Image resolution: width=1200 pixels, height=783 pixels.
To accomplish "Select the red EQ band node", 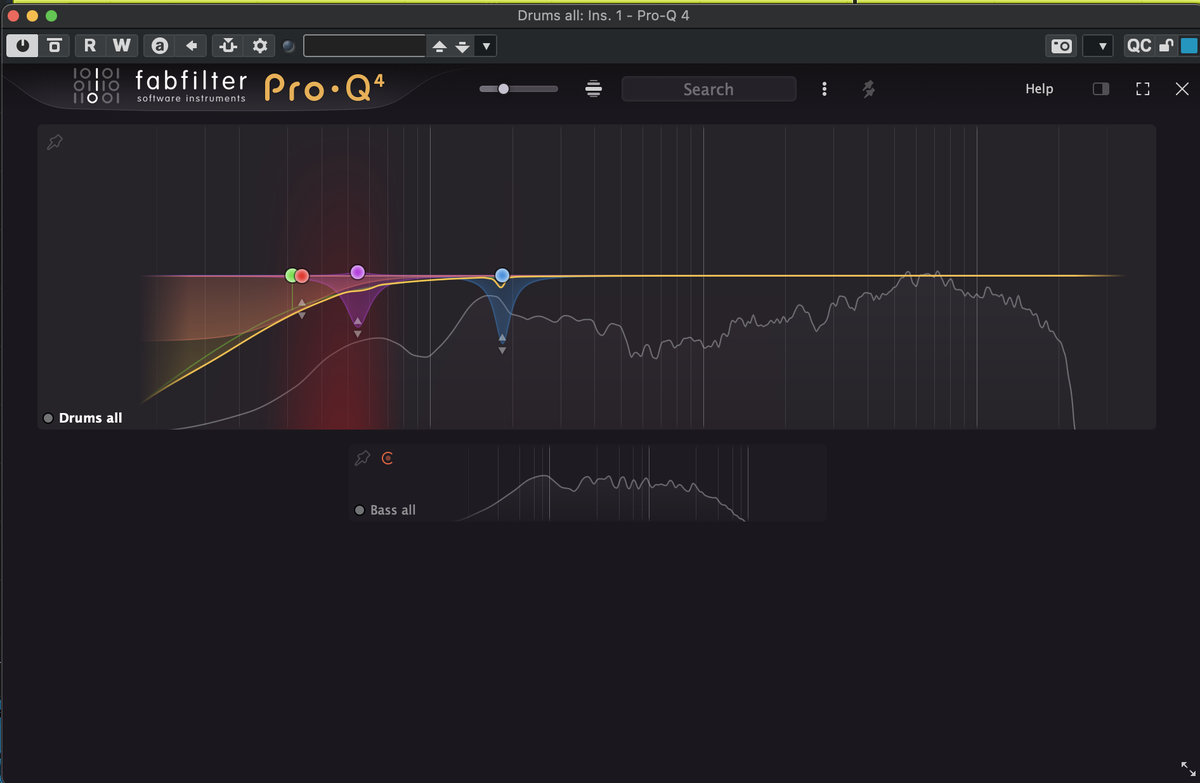I will tap(302, 275).
